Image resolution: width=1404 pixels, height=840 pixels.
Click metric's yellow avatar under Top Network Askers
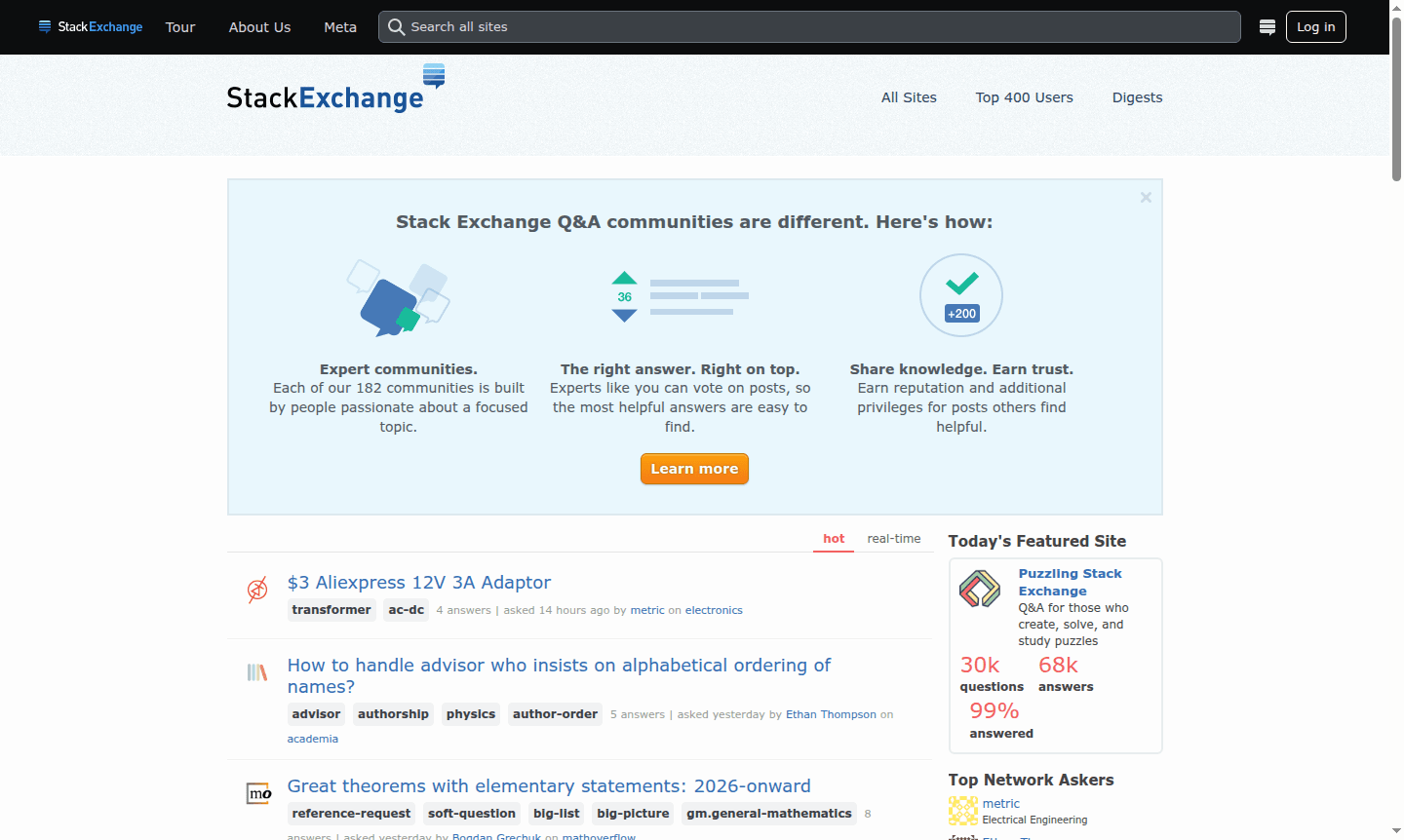click(962, 811)
